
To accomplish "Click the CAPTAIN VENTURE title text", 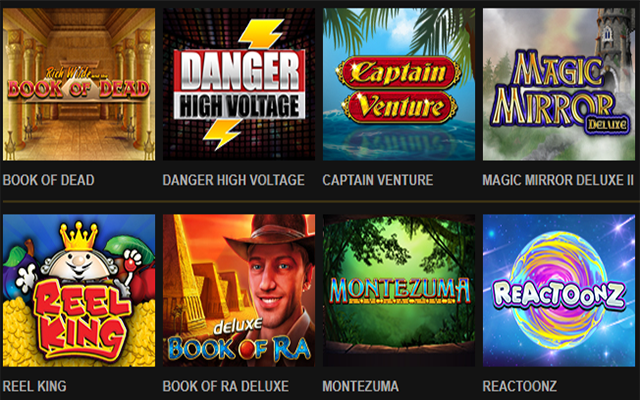I will point(378,180).
